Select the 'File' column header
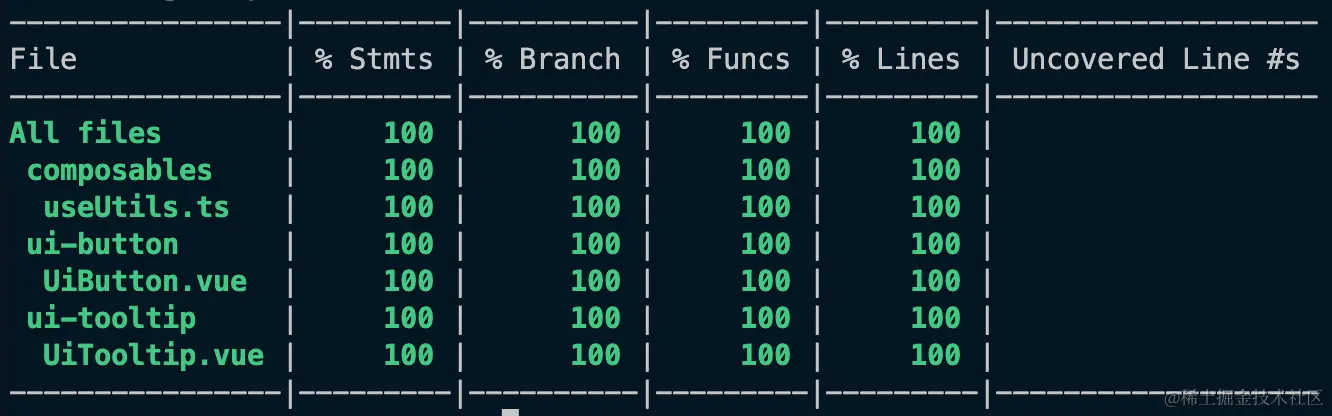Image resolution: width=1332 pixels, height=416 pixels. click(x=43, y=59)
